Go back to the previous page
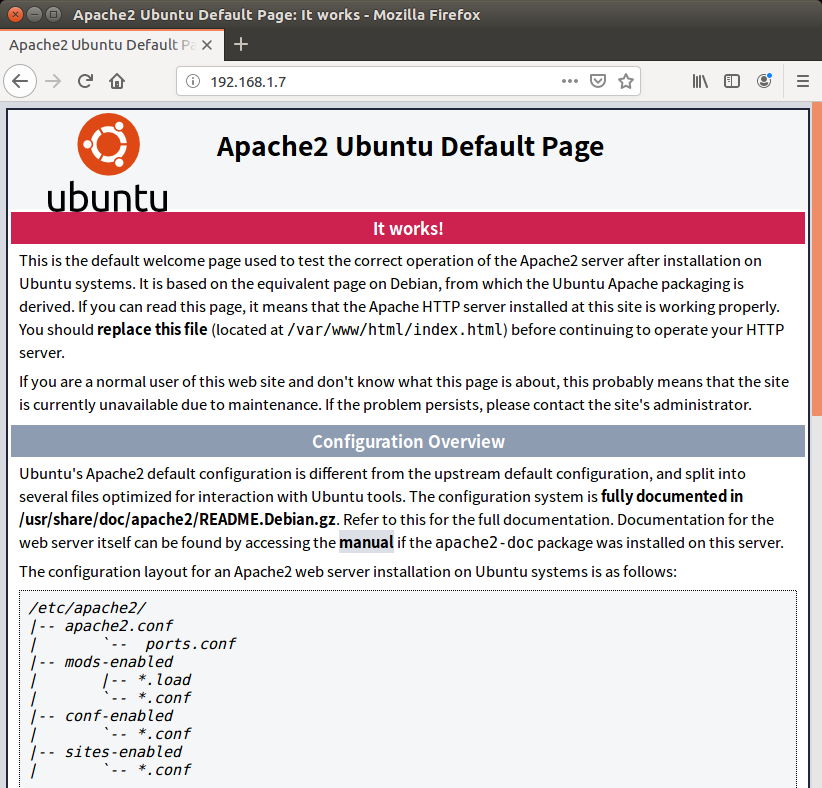Viewport: 822px width, 788px height. 20,81
